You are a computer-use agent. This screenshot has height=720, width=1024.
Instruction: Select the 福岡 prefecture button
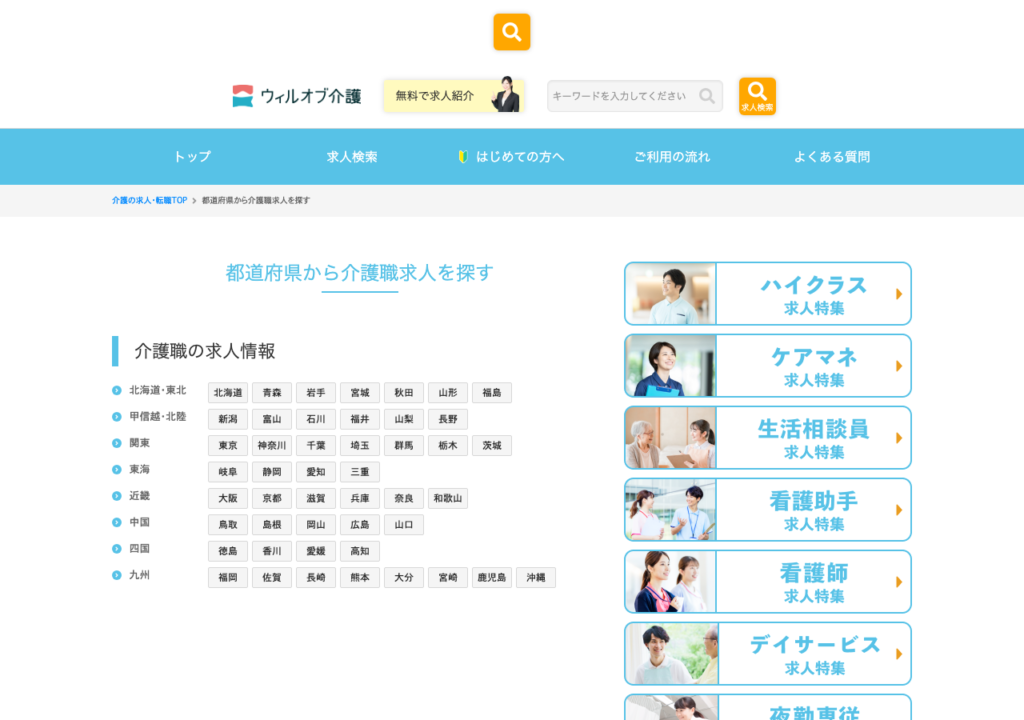pyautogui.click(x=228, y=578)
